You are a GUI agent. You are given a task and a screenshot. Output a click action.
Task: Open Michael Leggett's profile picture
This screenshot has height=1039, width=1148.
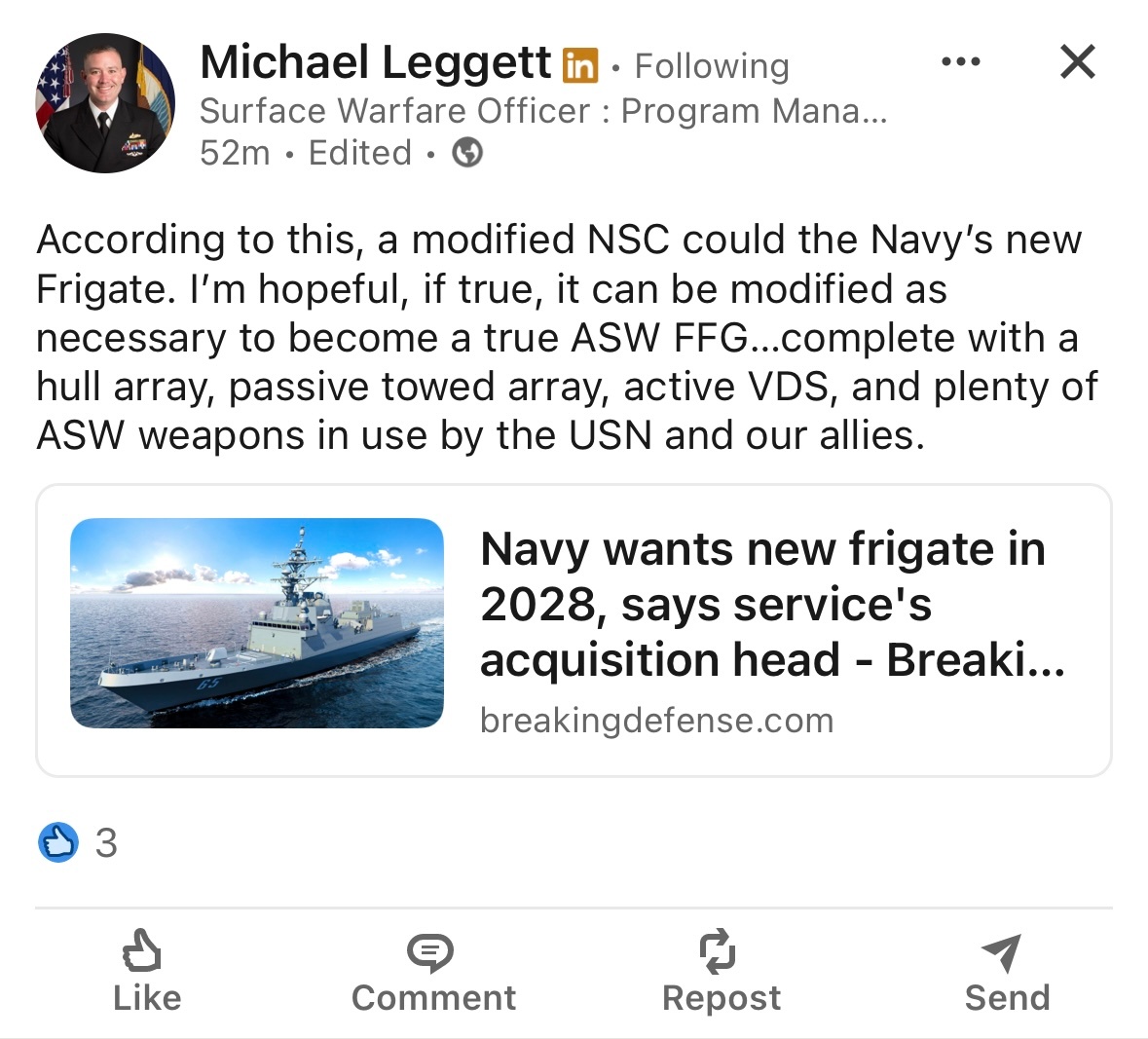[105, 103]
